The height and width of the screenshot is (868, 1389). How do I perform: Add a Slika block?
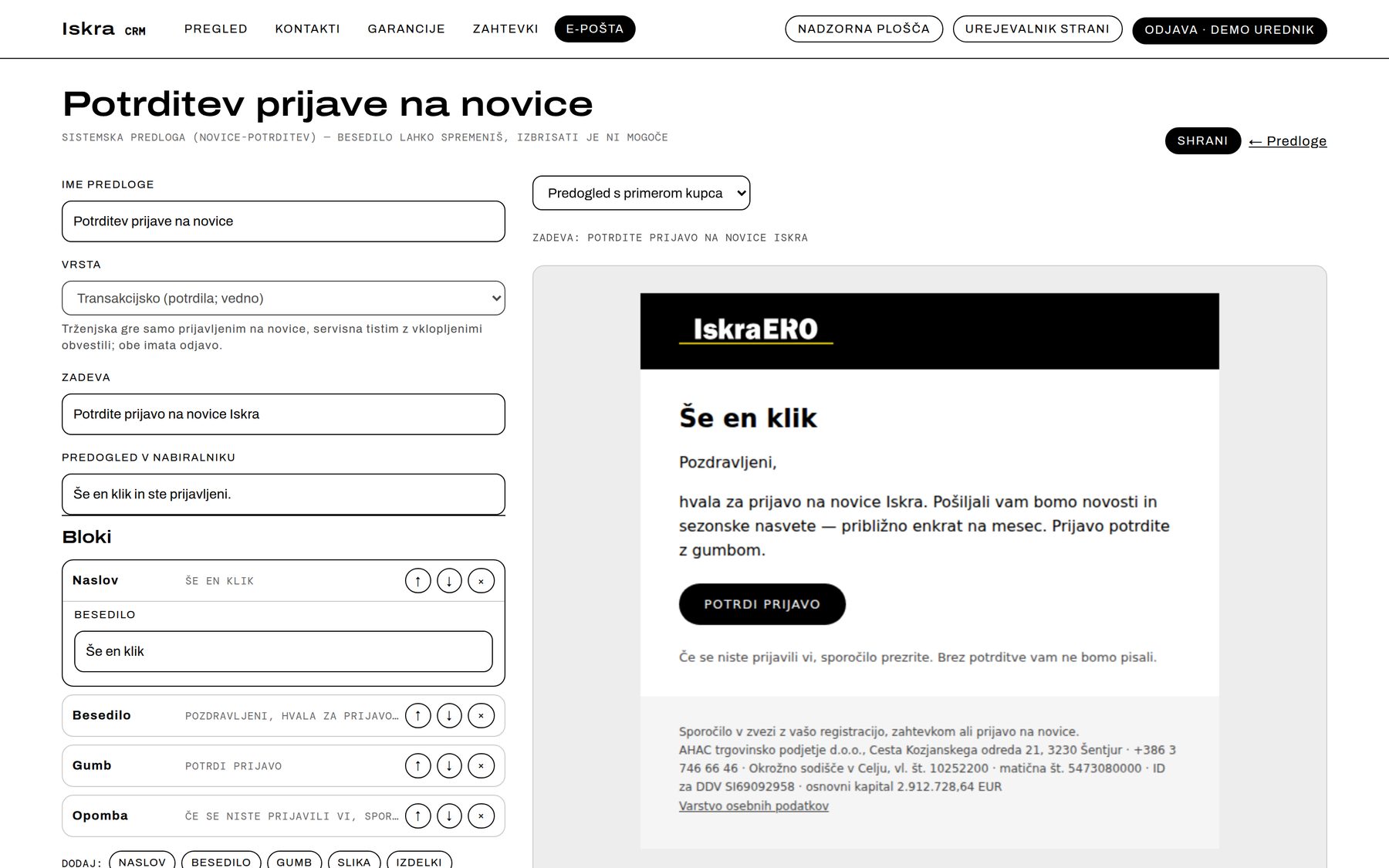coord(354,860)
